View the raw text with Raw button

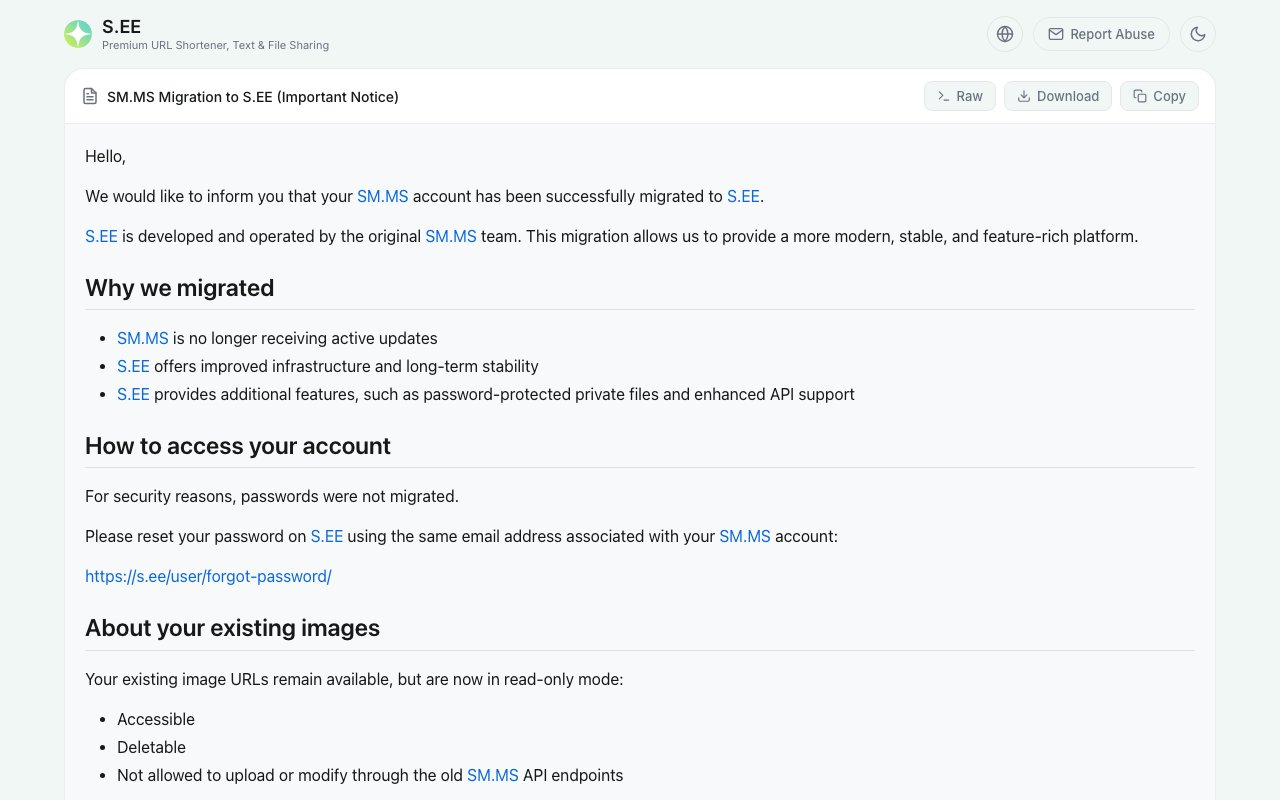click(x=960, y=96)
